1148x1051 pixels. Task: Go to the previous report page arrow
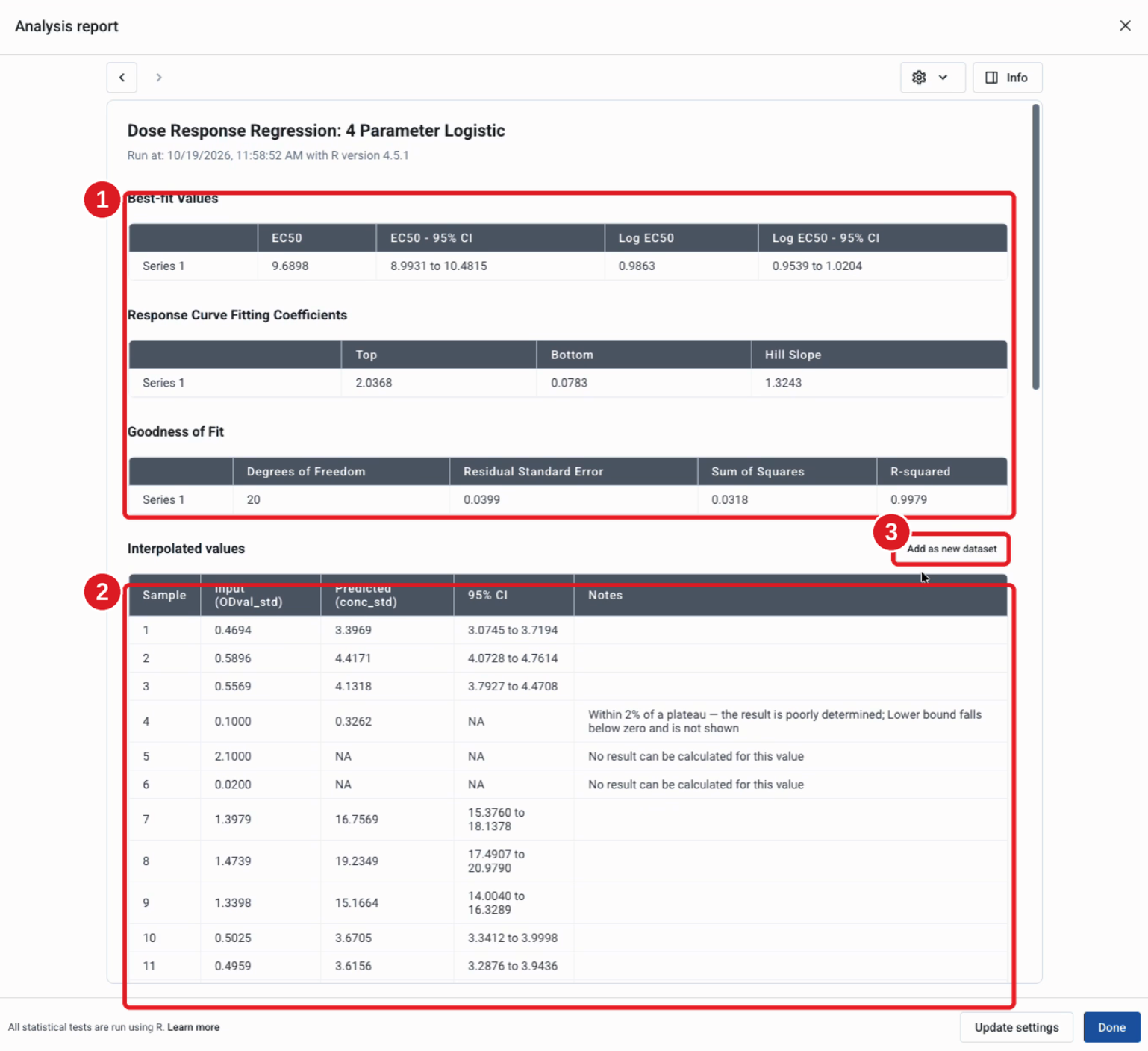point(122,78)
